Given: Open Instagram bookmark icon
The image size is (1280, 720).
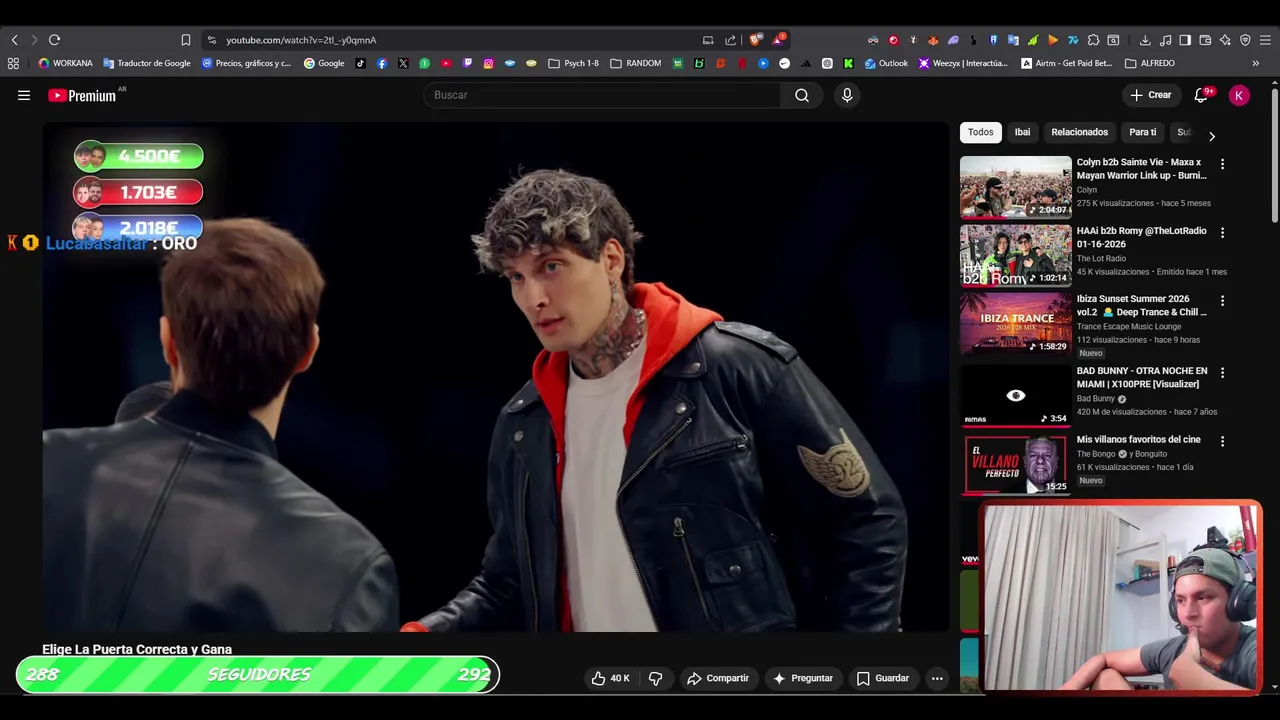Looking at the screenshot, I should [488, 63].
